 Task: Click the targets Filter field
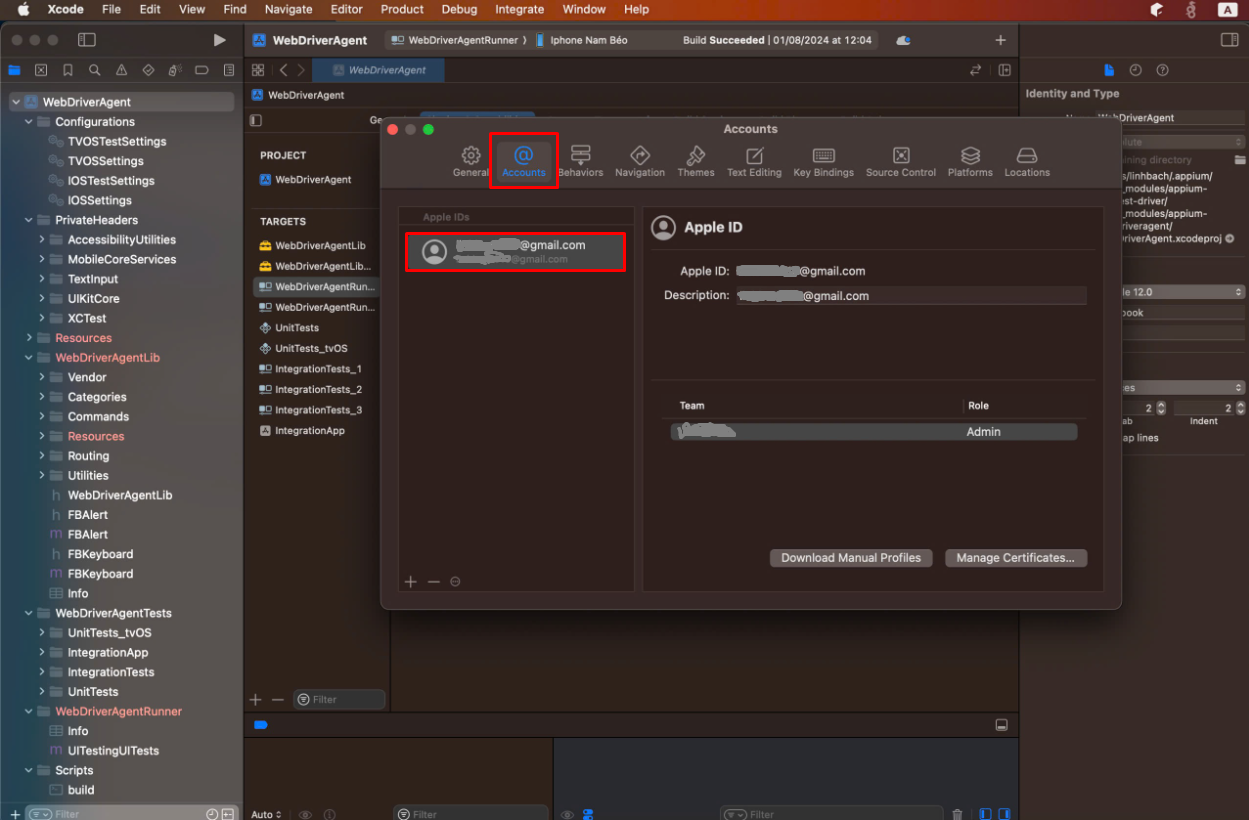tap(339, 699)
